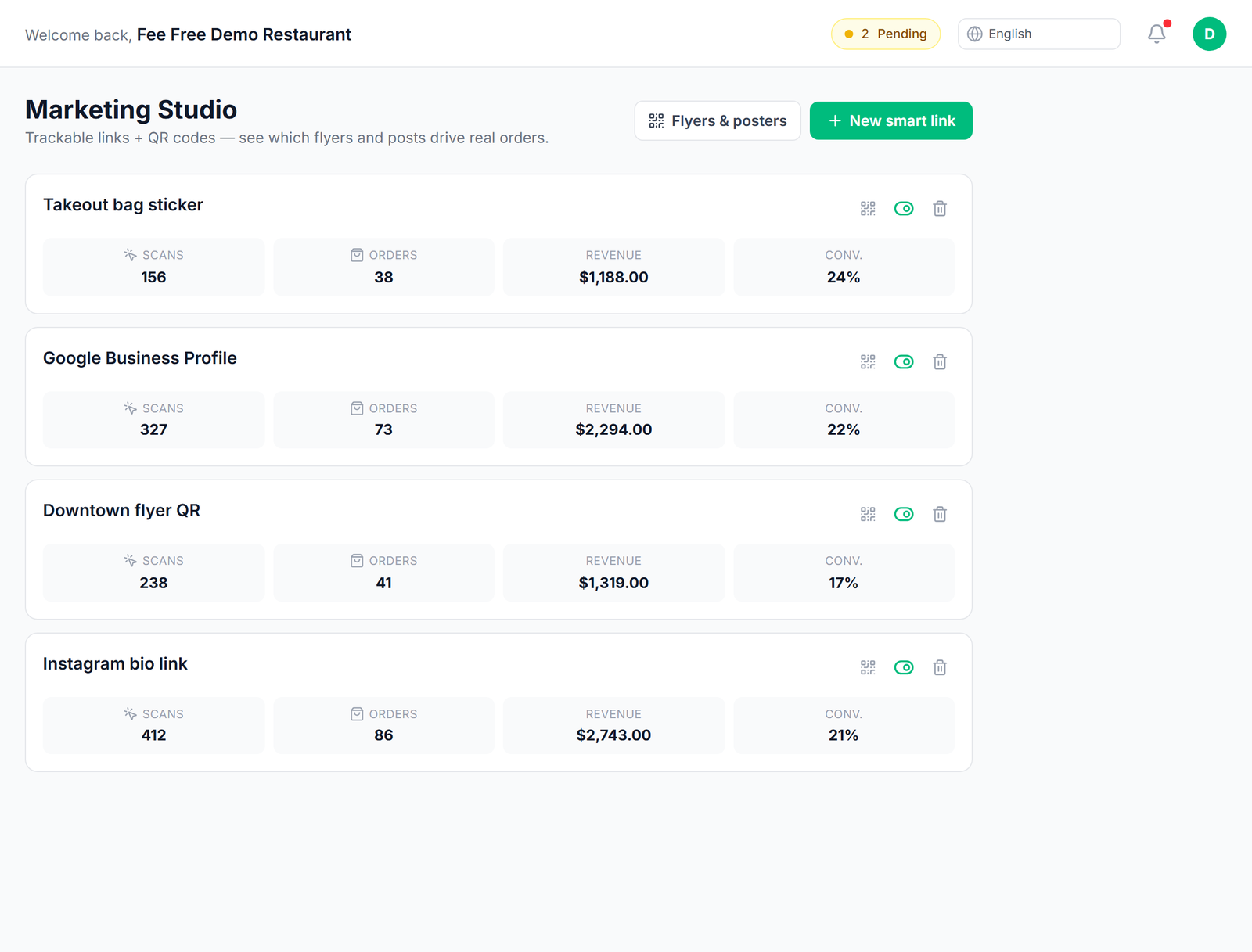This screenshot has width=1252, height=952.
Task: Click the $1,188.00 revenue value
Action: (x=613, y=277)
